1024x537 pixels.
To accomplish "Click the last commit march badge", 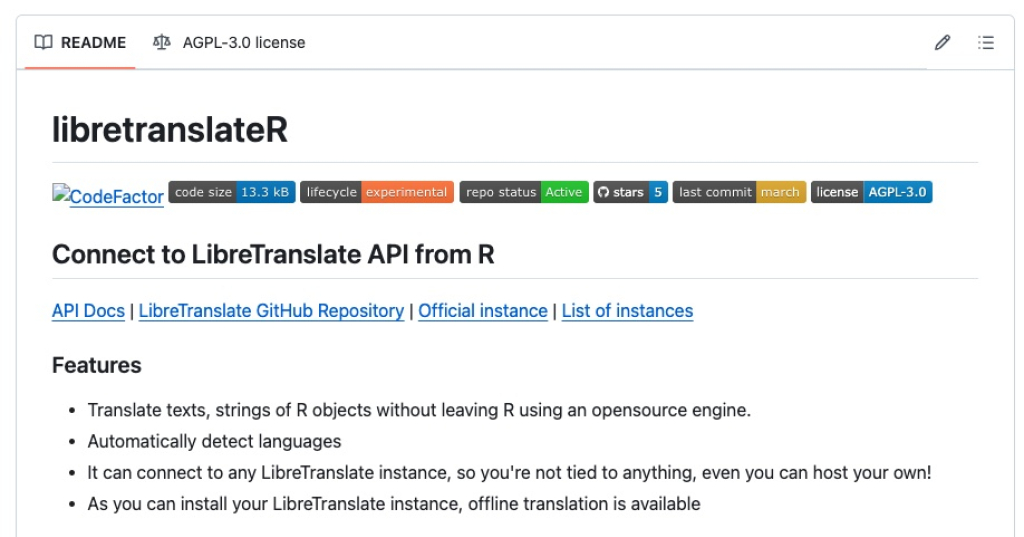I will coord(739,192).
